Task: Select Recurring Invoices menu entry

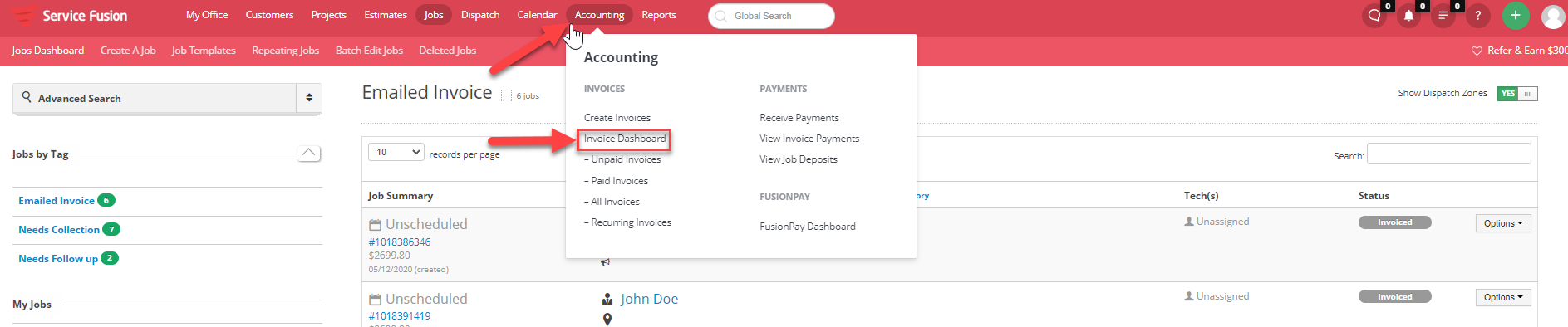Action: 627,222
